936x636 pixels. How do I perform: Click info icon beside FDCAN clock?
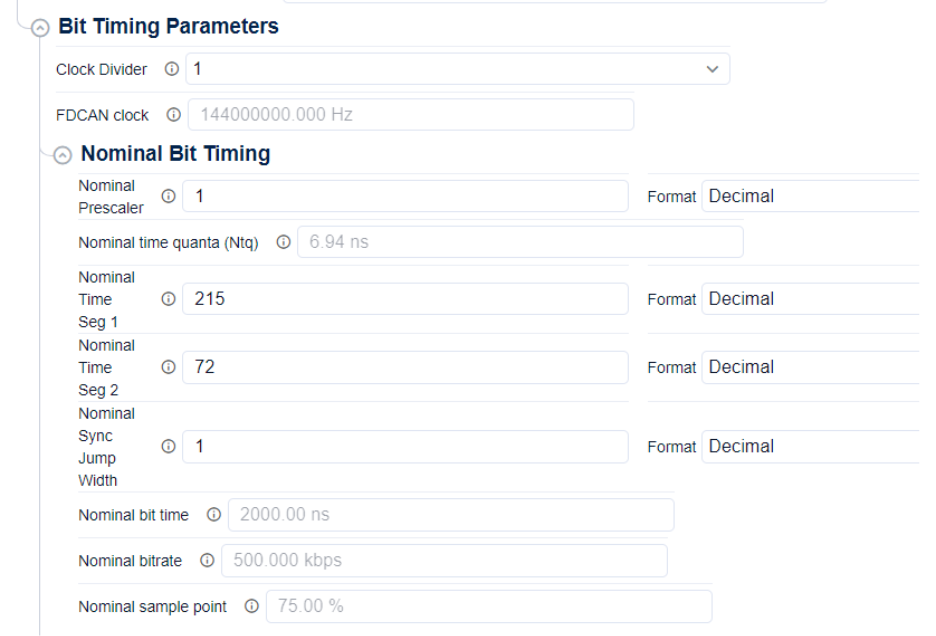175,115
